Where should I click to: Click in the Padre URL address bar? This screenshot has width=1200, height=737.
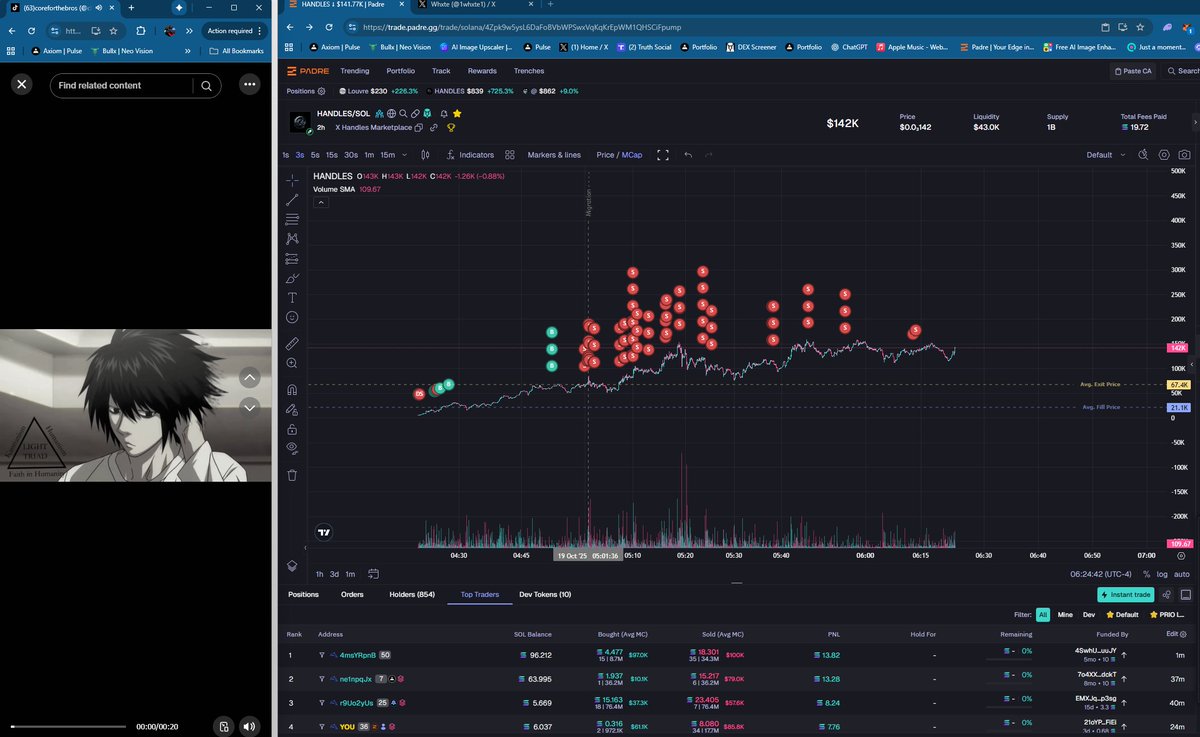720,27
